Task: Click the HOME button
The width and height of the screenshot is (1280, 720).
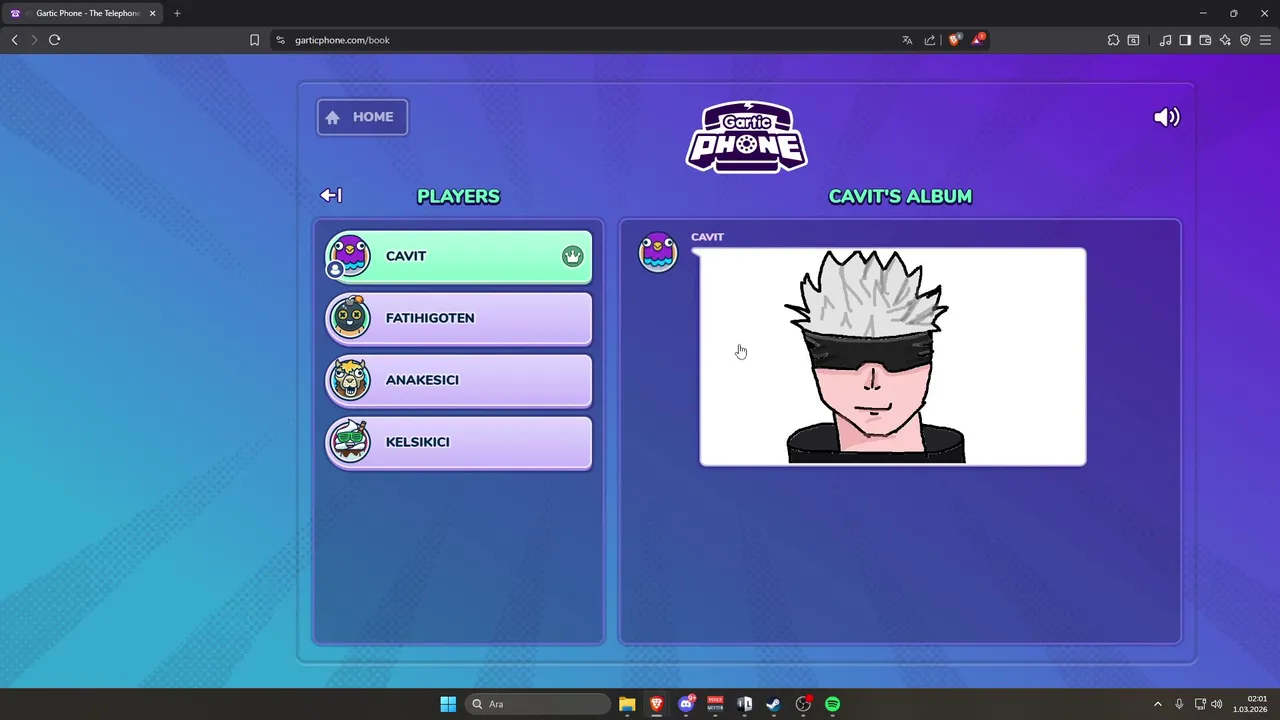Action: click(362, 117)
